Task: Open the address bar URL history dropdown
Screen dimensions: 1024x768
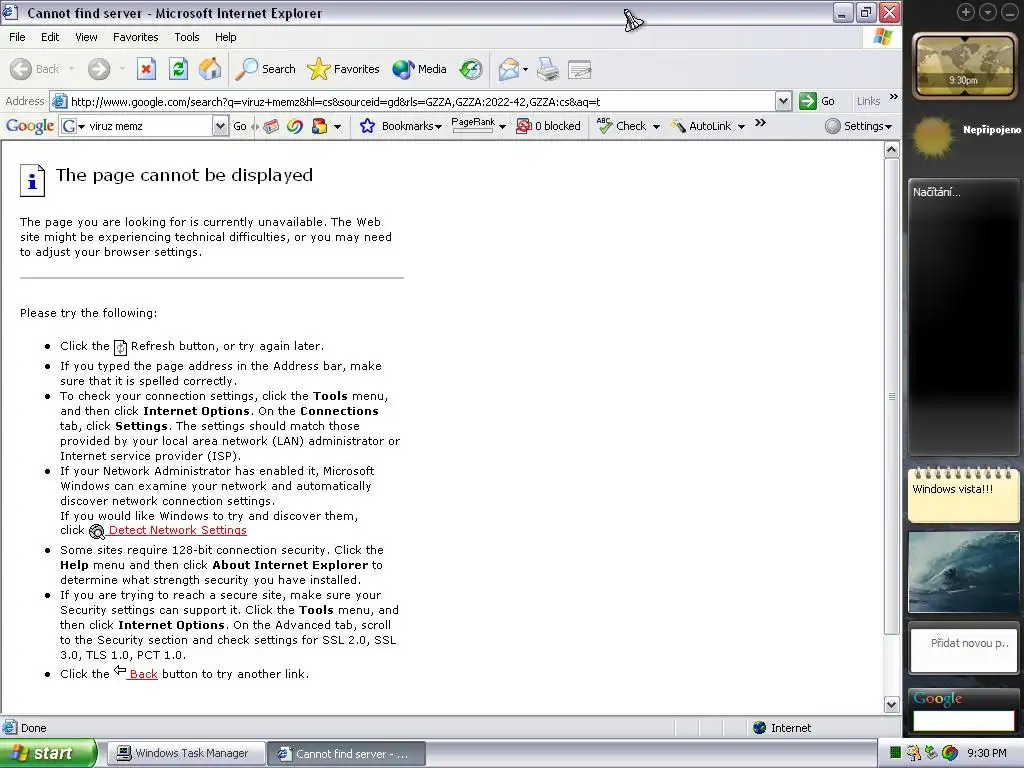Action: tap(783, 101)
